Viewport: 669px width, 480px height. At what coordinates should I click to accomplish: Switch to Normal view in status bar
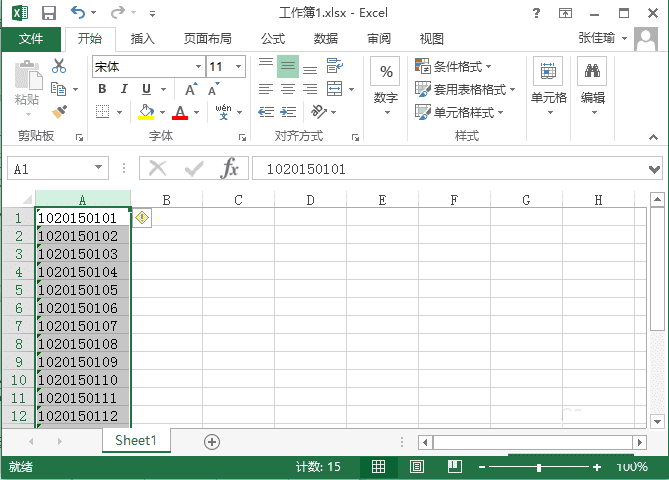click(x=378, y=467)
